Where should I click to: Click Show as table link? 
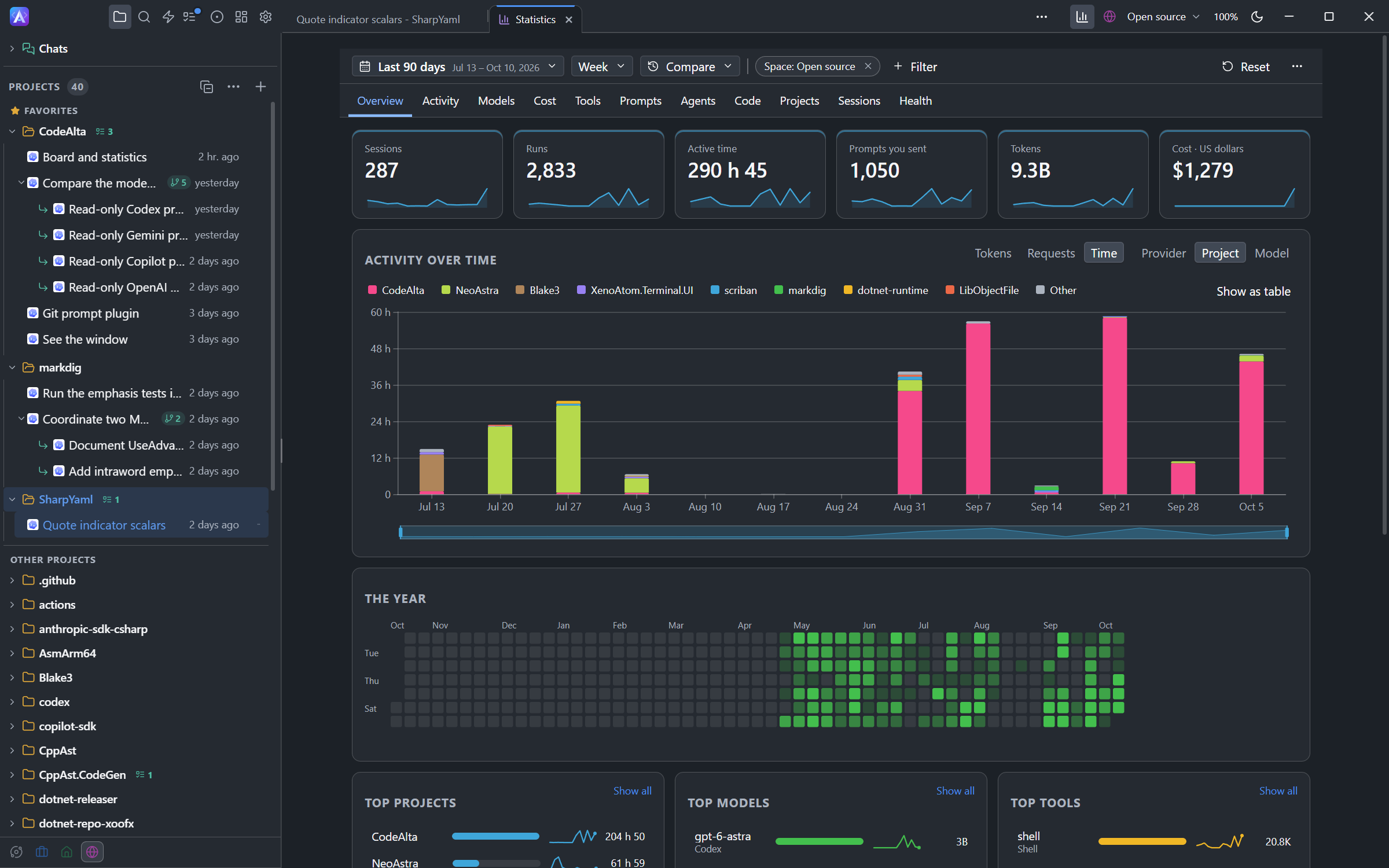(x=1253, y=291)
